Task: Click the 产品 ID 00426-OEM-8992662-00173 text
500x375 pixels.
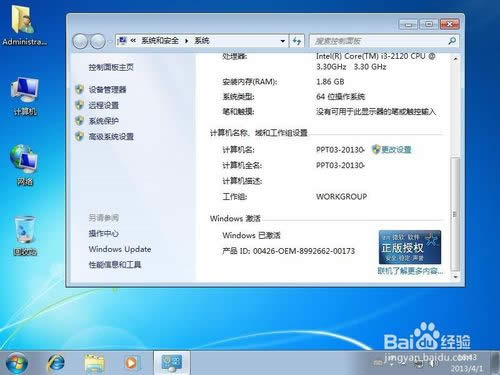Action: tap(289, 251)
